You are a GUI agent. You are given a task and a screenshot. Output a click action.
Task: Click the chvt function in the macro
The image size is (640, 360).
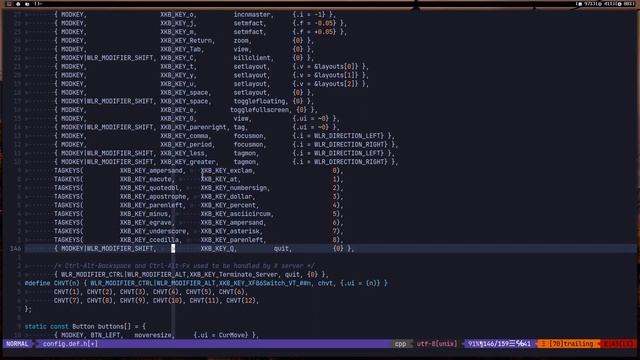click(325, 283)
